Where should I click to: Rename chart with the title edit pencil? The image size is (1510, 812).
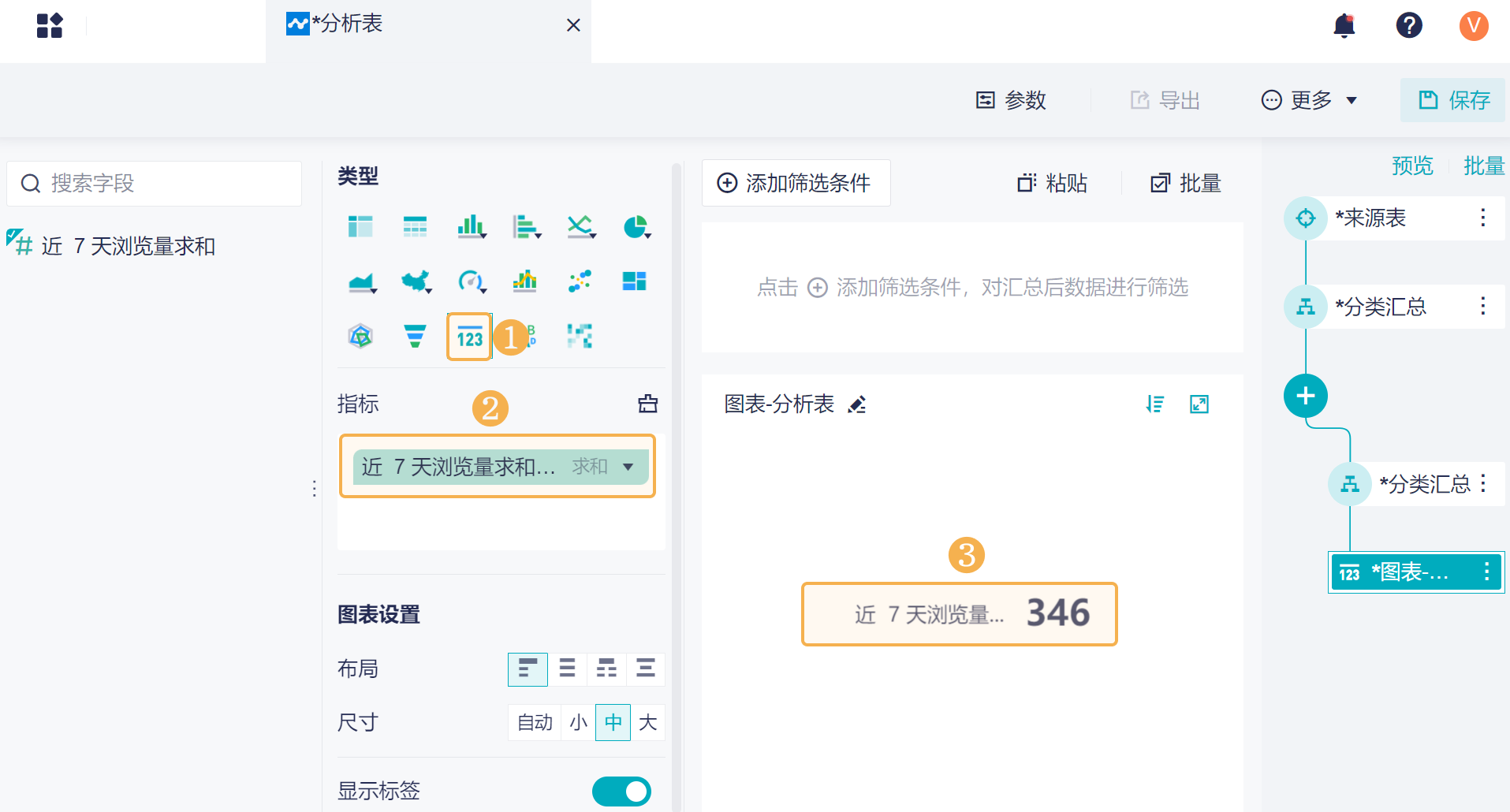coord(857,404)
